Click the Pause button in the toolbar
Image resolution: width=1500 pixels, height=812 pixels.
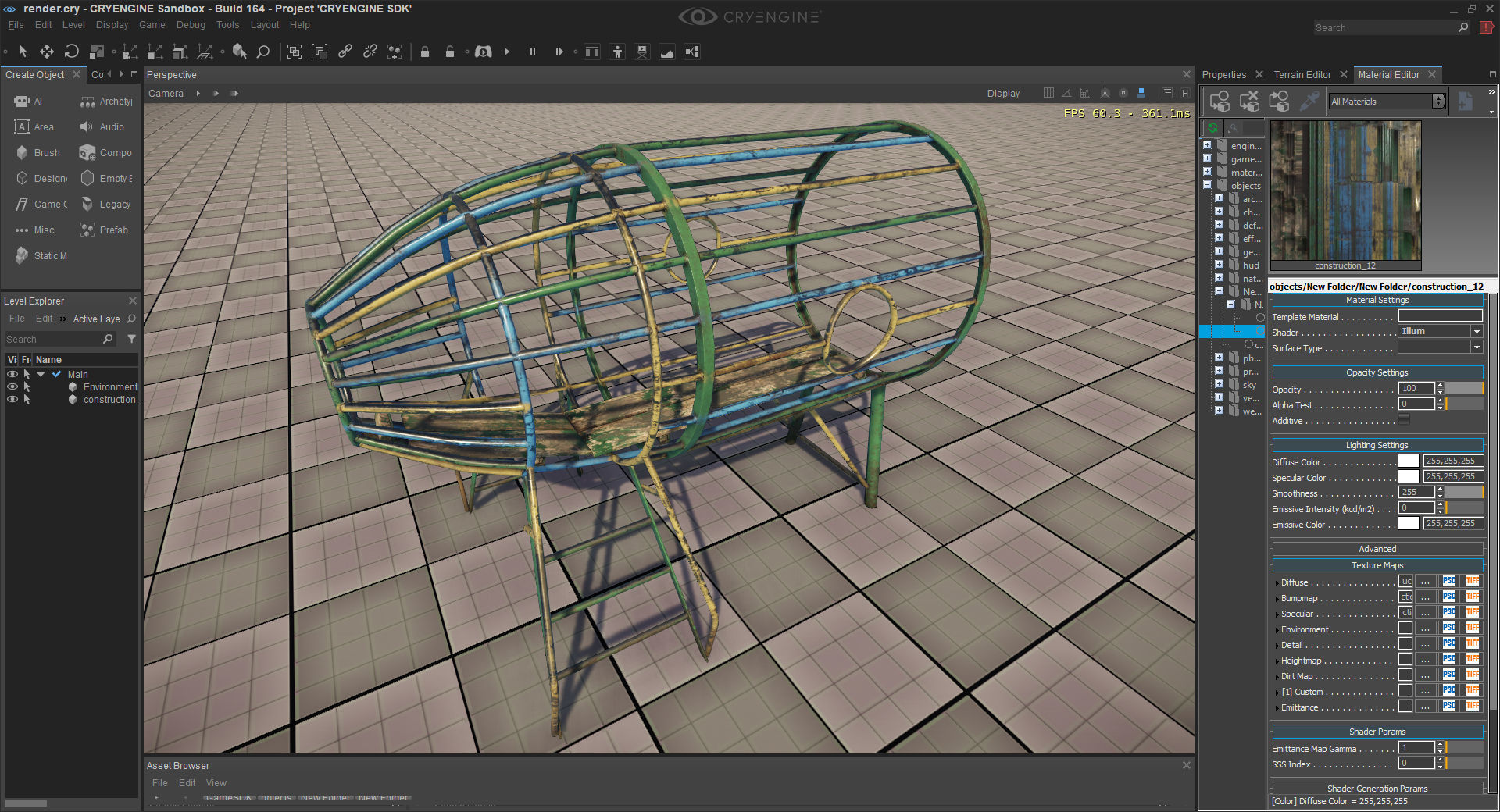533,52
